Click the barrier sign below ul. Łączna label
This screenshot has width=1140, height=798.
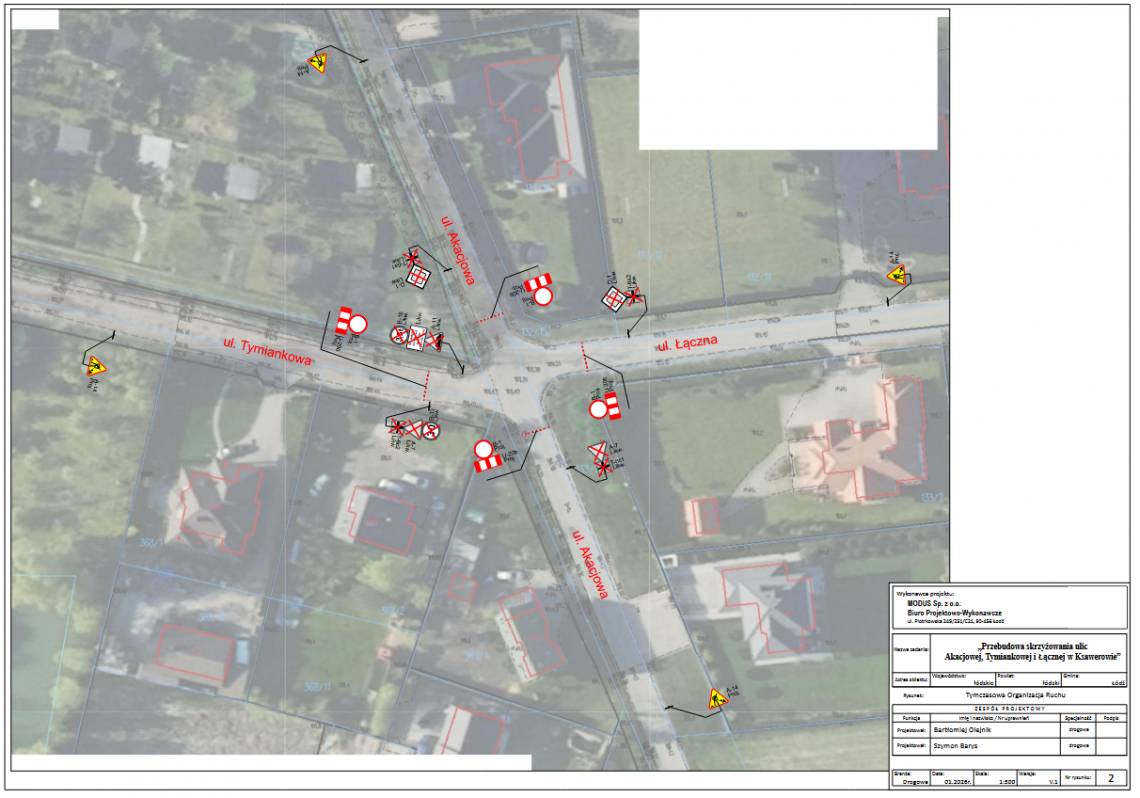click(604, 407)
